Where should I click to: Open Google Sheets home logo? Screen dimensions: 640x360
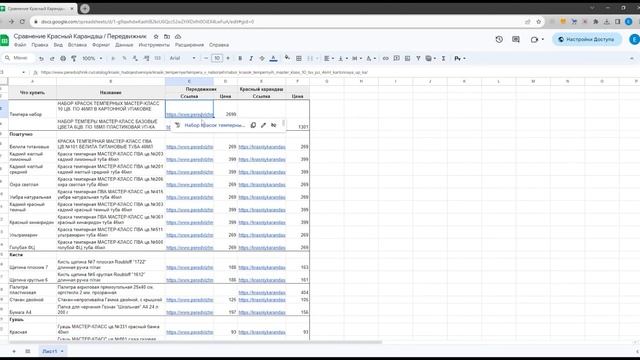pyautogui.click(x=4, y=40)
